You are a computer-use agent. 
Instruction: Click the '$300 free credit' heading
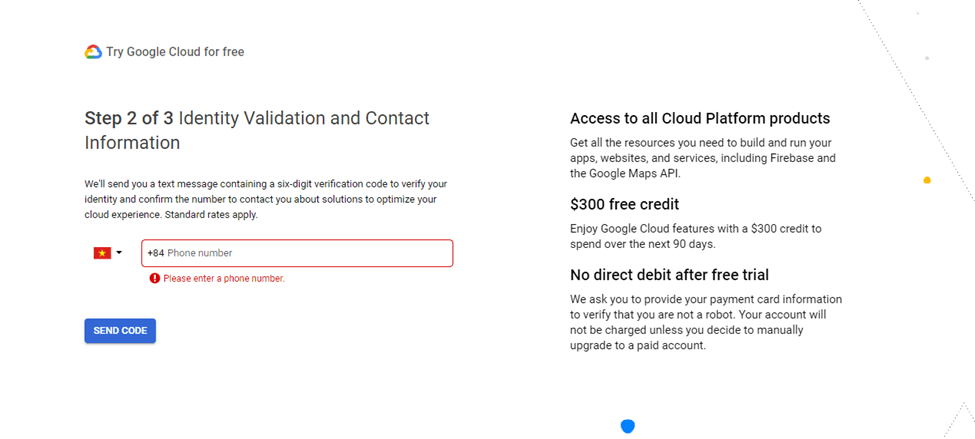pos(624,204)
